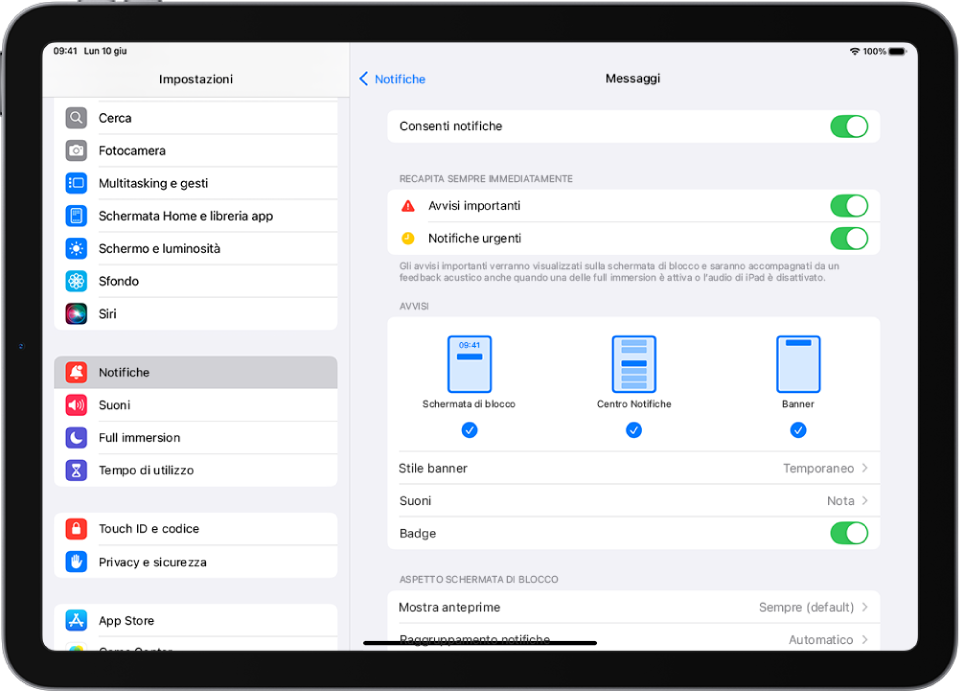Tap the red Avvisi importanti warning triangle
This screenshot has width=960, height=692.
point(408,206)
